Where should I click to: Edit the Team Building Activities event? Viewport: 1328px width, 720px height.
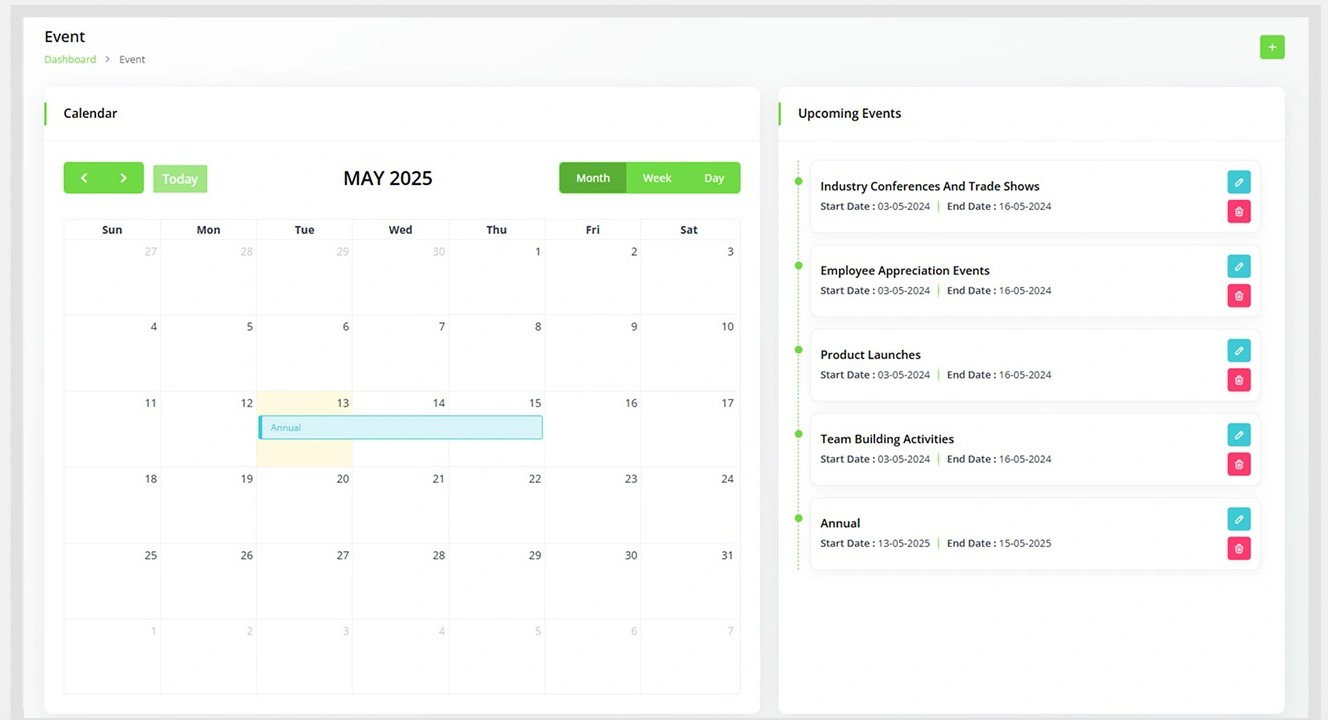1239,435
